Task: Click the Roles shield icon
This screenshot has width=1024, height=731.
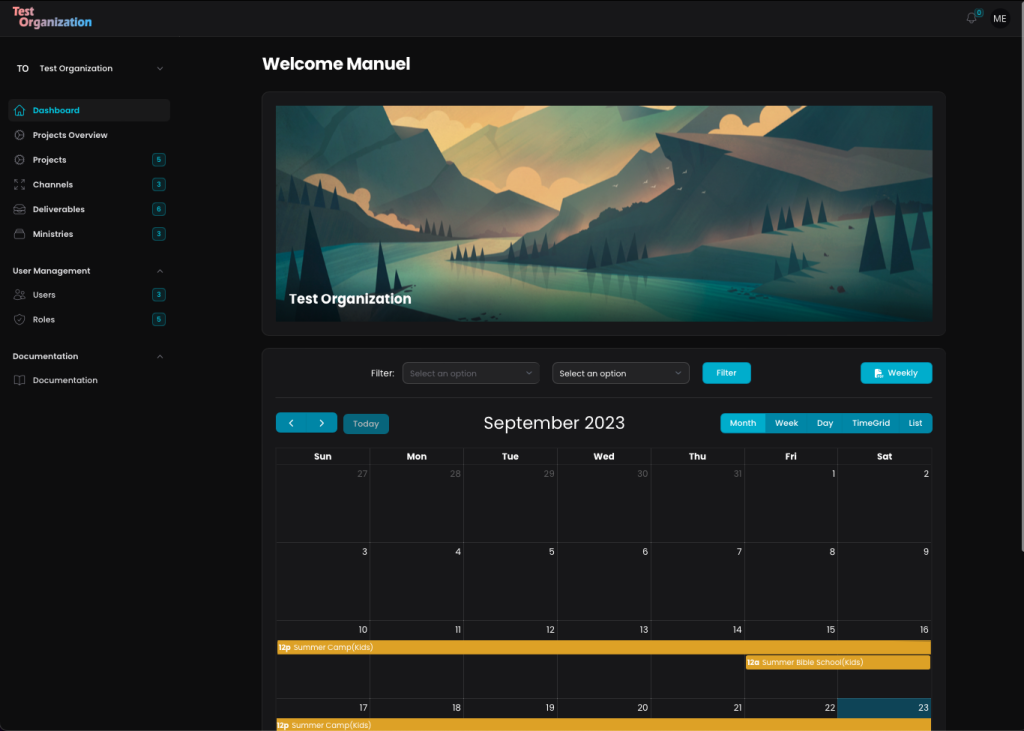Action: coord(20,320)
